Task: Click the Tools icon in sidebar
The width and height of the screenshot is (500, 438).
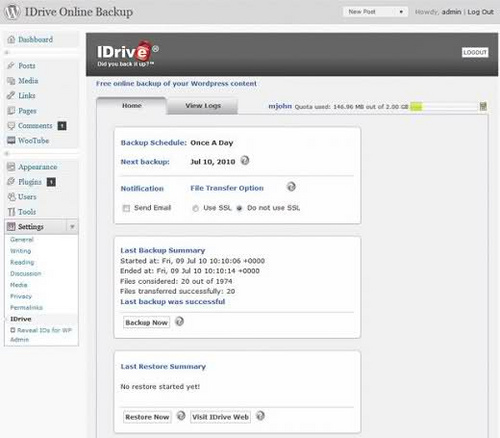Action: (x=11, y=212)
